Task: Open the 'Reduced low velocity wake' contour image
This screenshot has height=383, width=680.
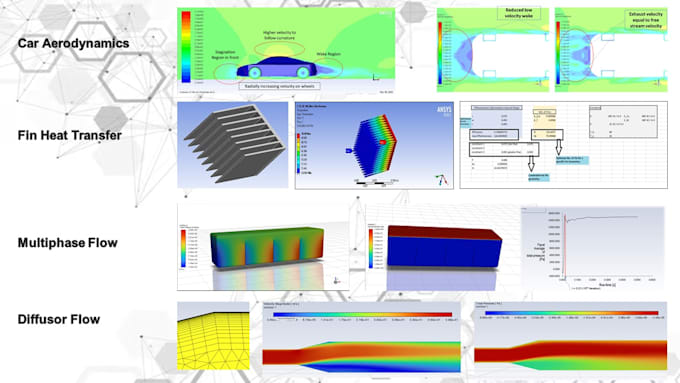Action: pos(493,49)
